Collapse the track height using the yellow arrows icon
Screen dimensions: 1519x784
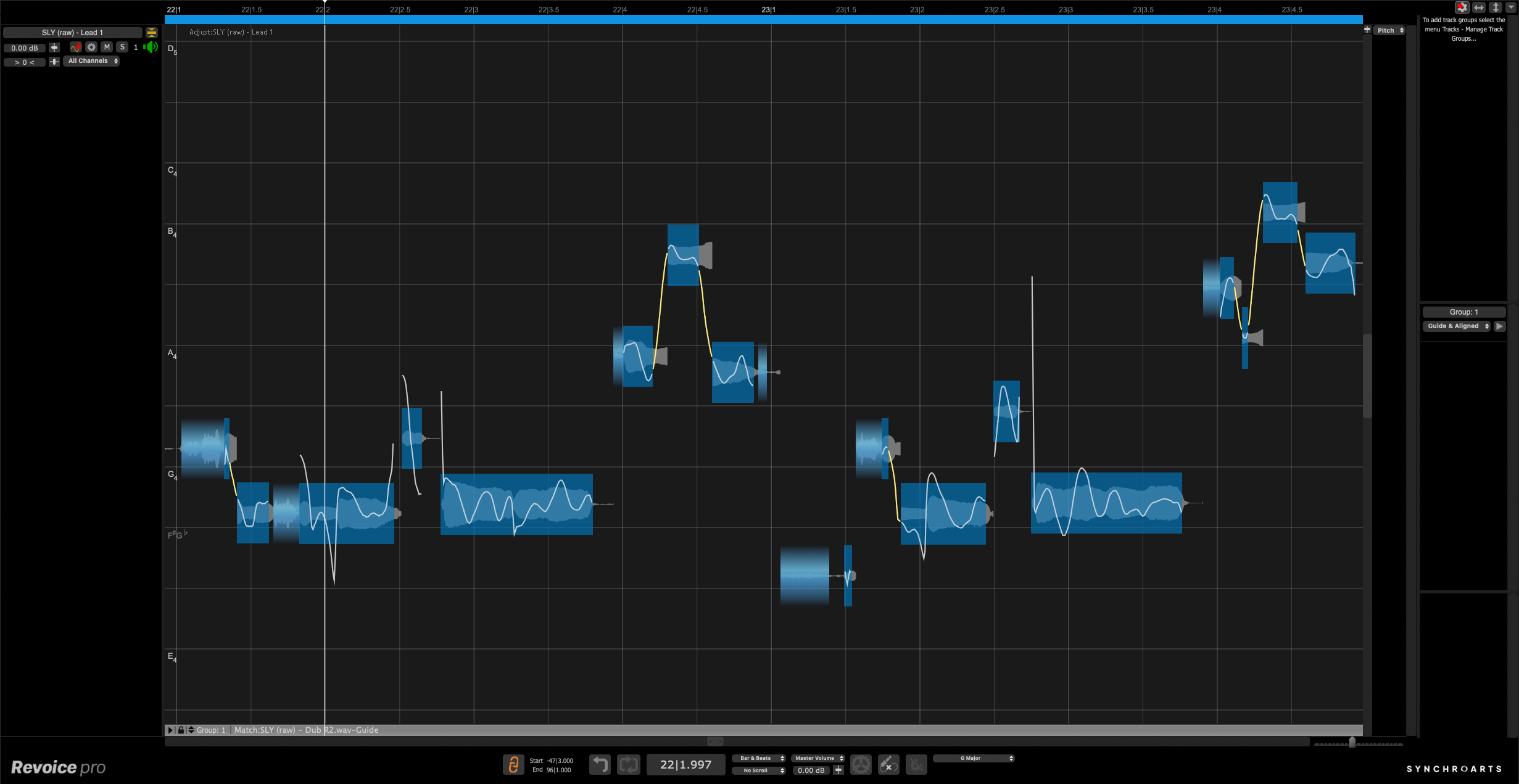[x=152, y=33]
